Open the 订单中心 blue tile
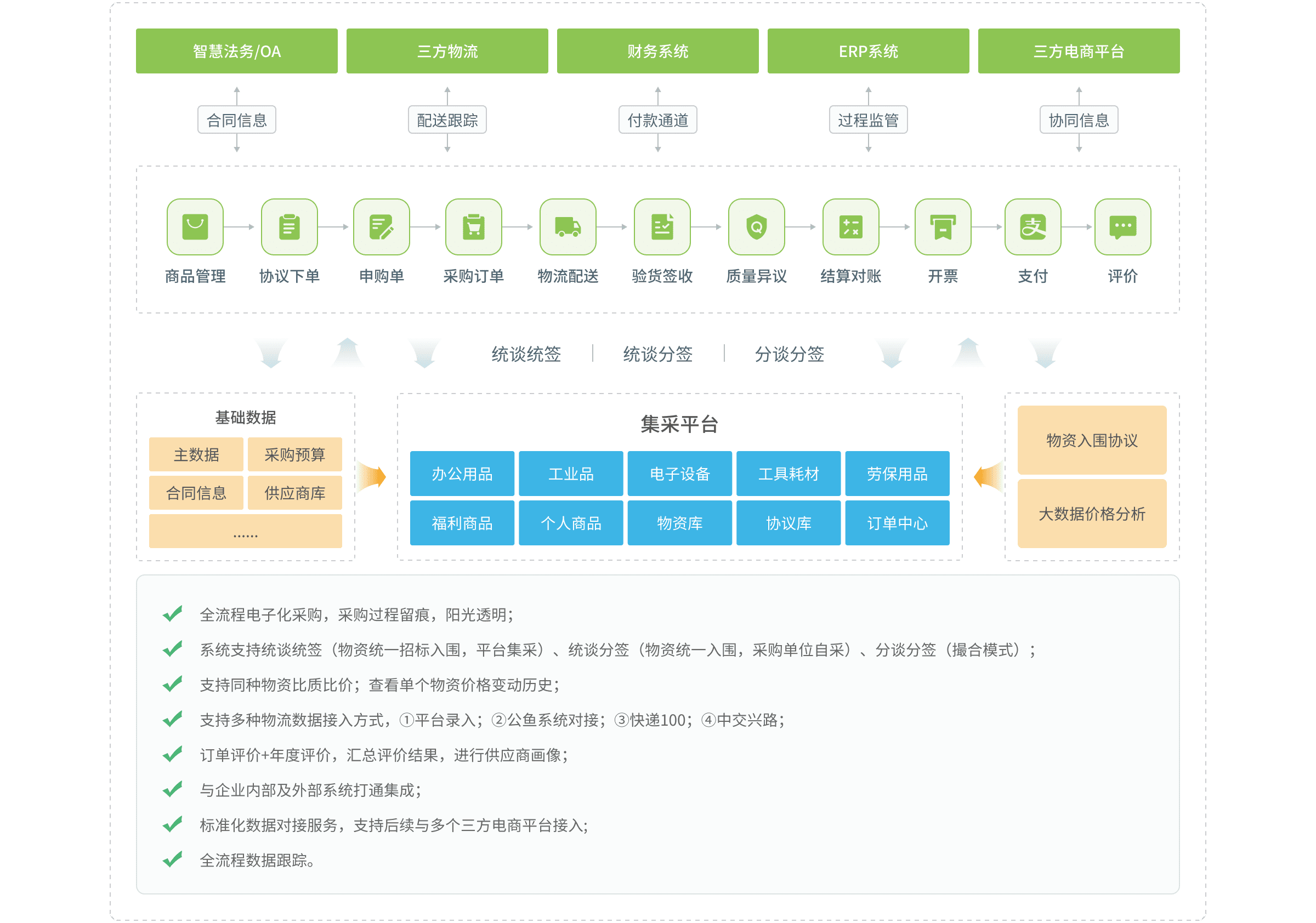 (897, 522)
